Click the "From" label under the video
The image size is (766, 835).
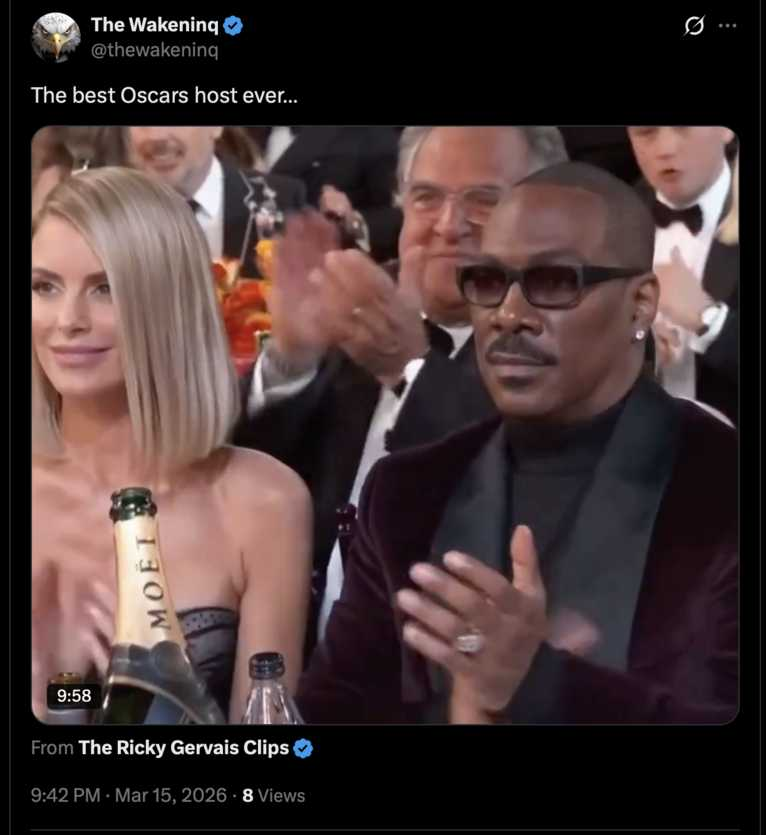(x=52, y=748)
